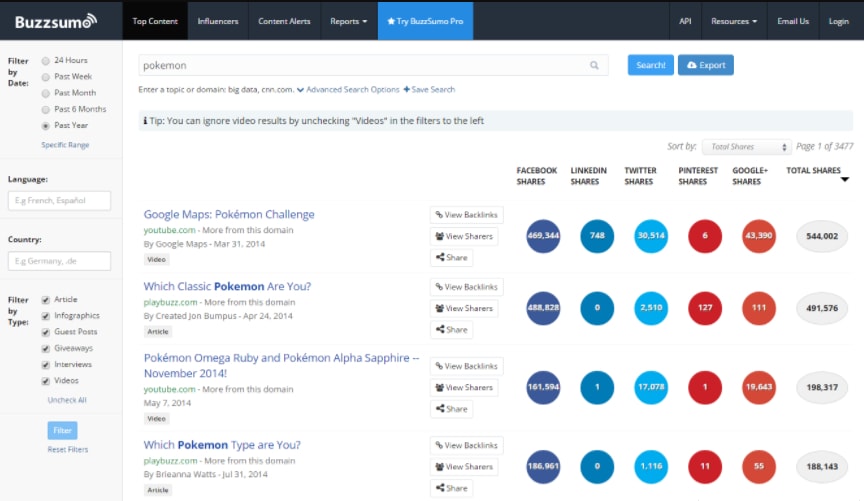Image resolution: width=864 pixels, height=501 pixels.
Task: Click Specific Range link
Action: click(x=65, y=144)
